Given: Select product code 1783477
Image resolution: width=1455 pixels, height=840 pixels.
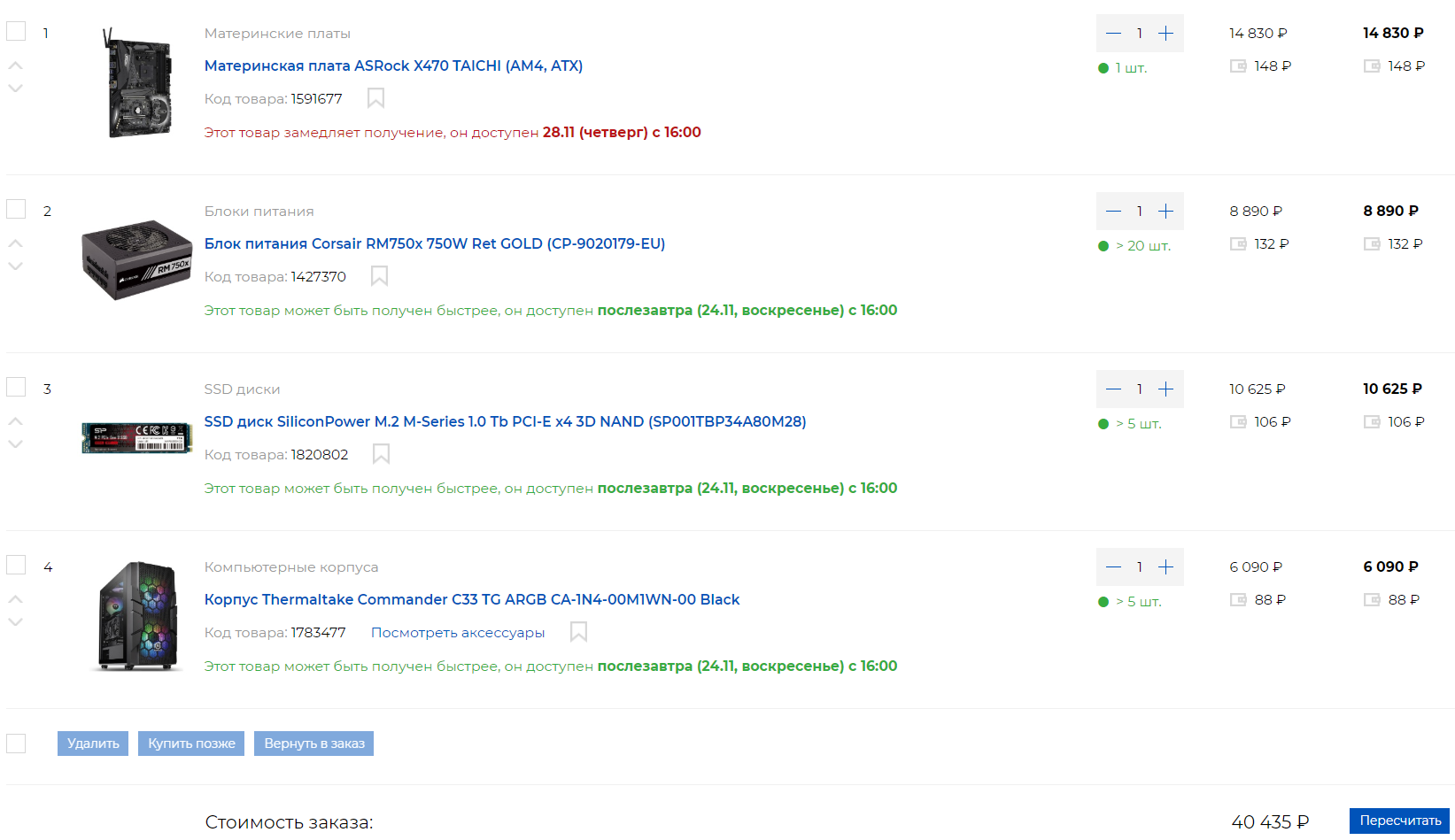Looking at the screenshot, I should pos(319,633).
